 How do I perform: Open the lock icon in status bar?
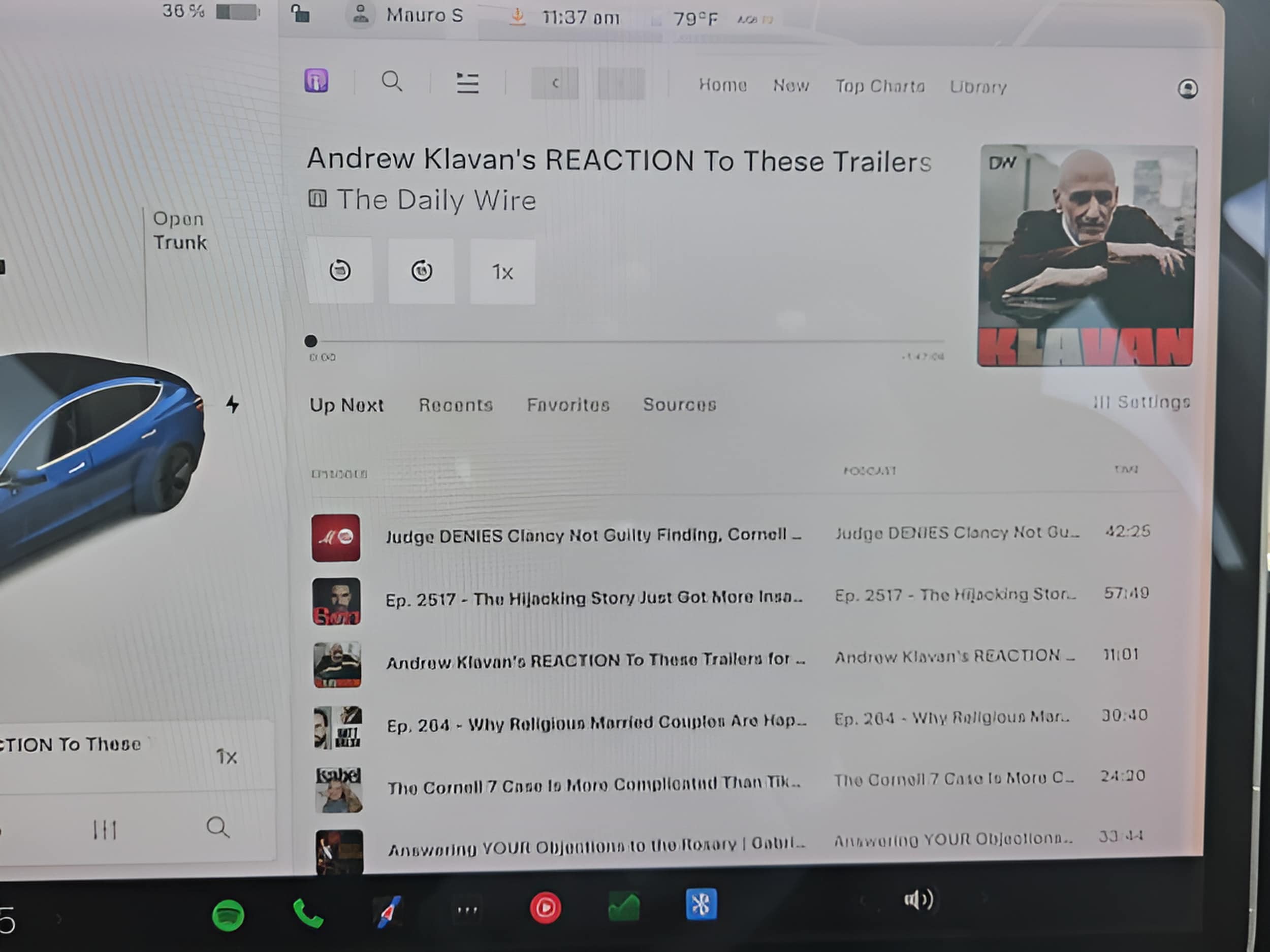click(x=300, y=13)
